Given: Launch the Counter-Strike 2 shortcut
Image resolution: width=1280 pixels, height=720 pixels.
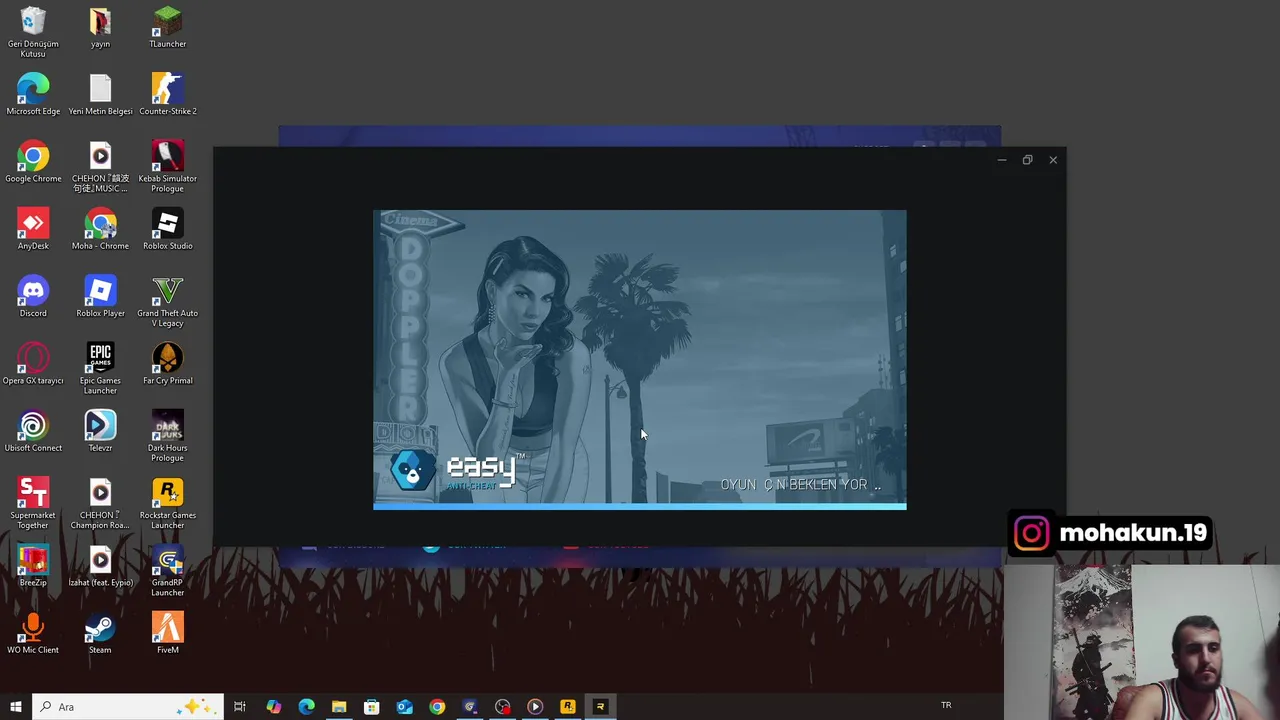Looking at the screenshot, I should tap(167, 94).
